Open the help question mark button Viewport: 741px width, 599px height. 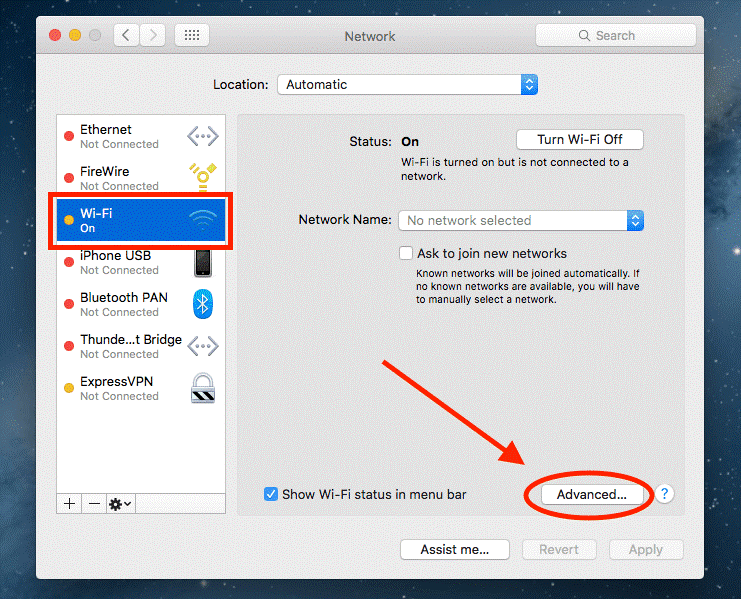click(665, 494)
